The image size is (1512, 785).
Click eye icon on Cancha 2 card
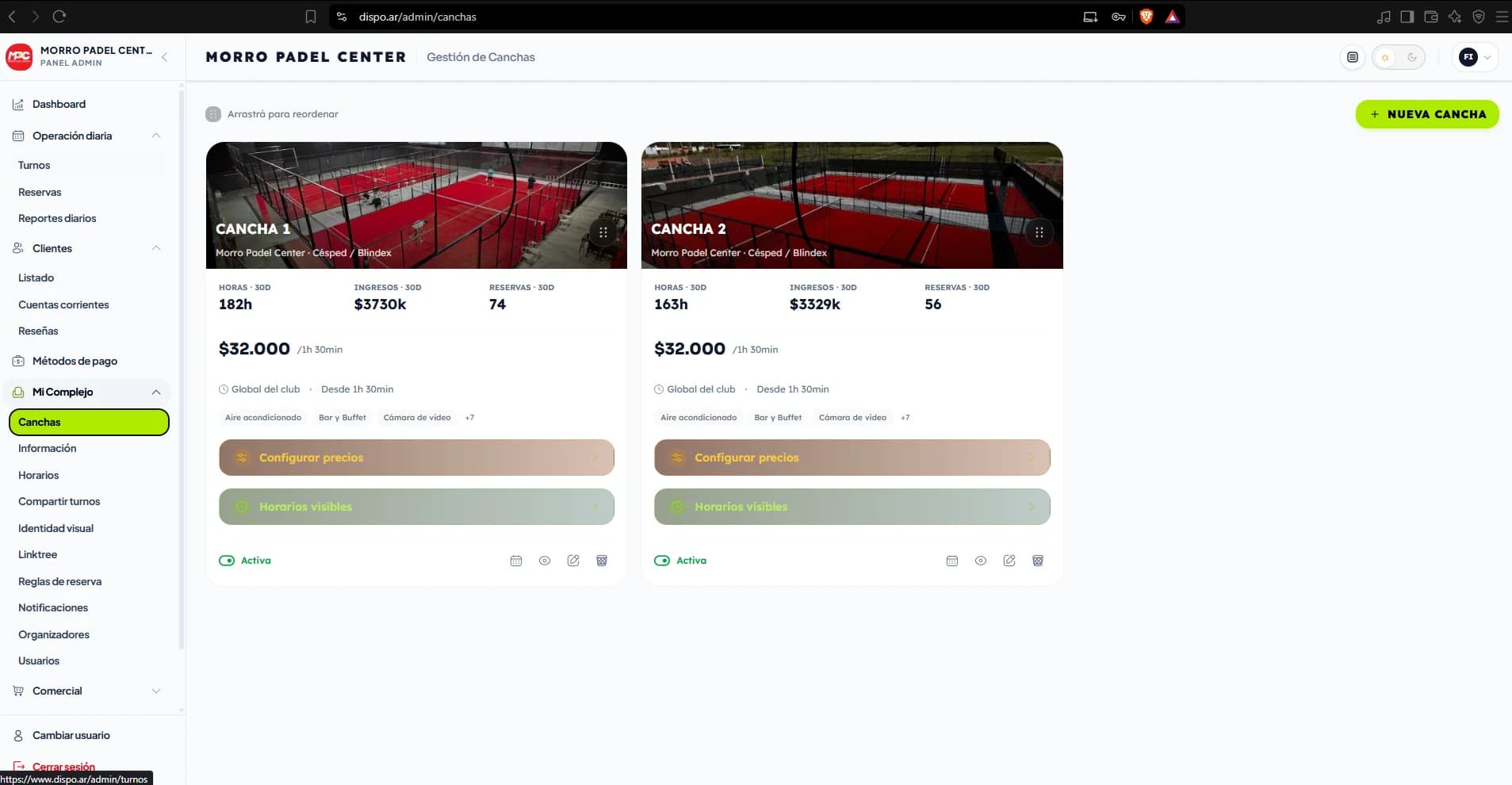coord(981,561)
